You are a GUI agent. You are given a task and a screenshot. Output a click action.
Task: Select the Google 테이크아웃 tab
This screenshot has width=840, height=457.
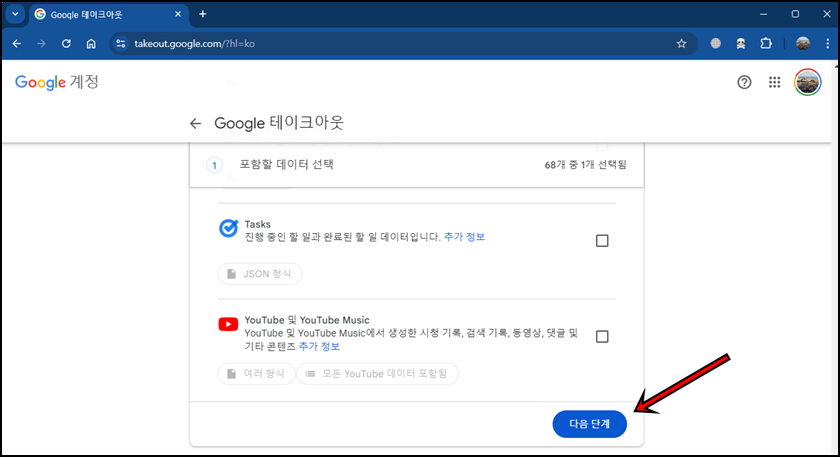click(108, 14)
